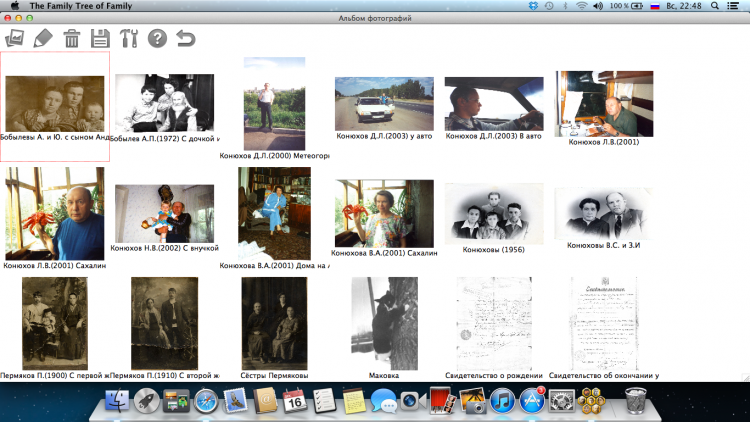Select the Пермяков П.(1910) photo
750x422 pixels.
[x=165, y=323]
